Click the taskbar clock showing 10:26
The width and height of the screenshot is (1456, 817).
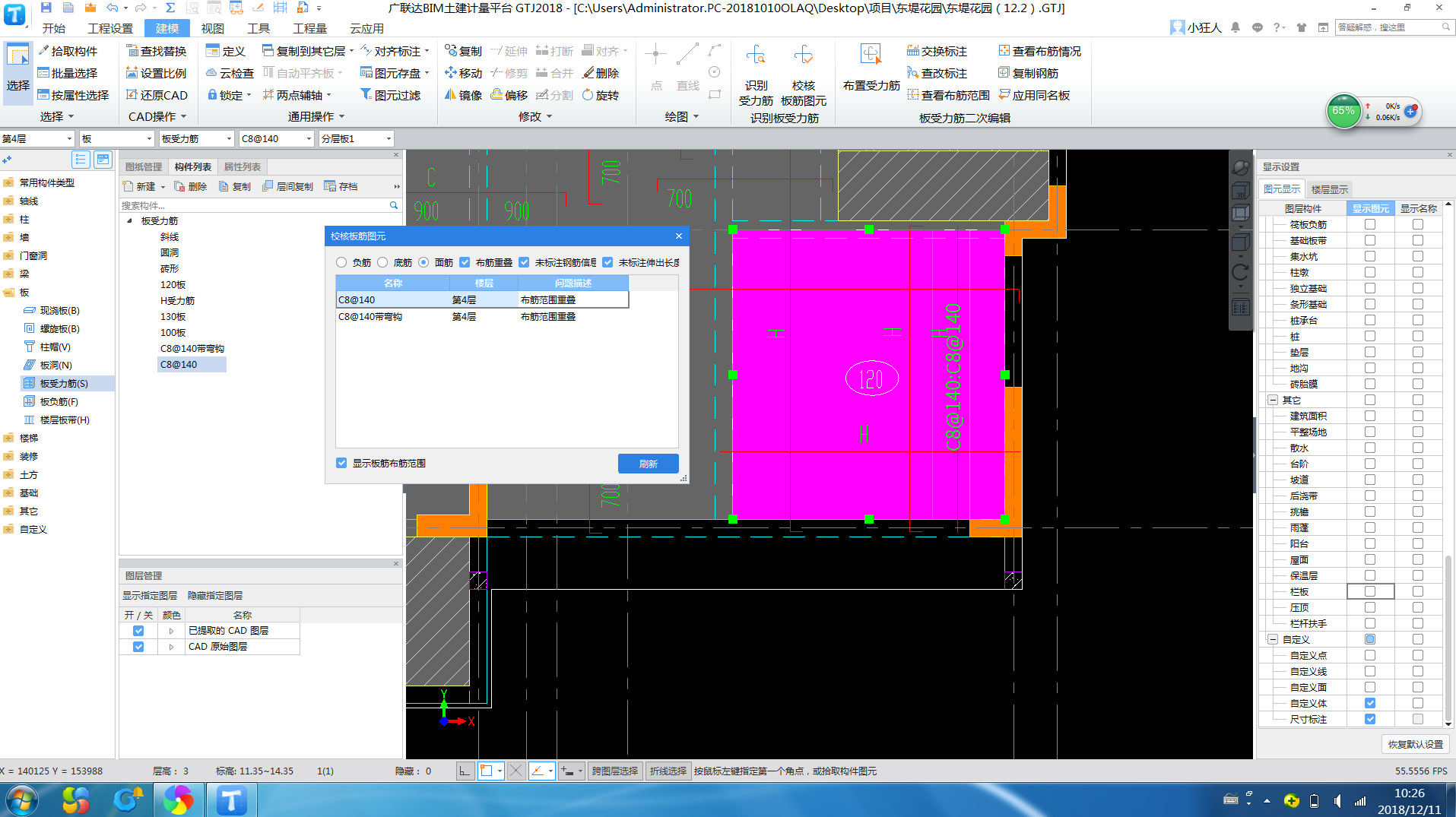1410,793
